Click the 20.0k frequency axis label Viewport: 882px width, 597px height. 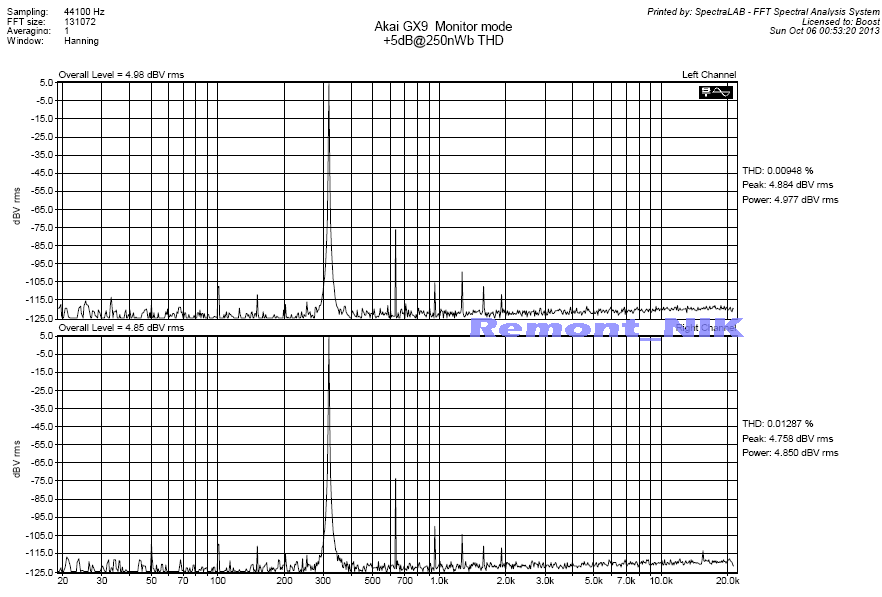(x=727, y=581)
